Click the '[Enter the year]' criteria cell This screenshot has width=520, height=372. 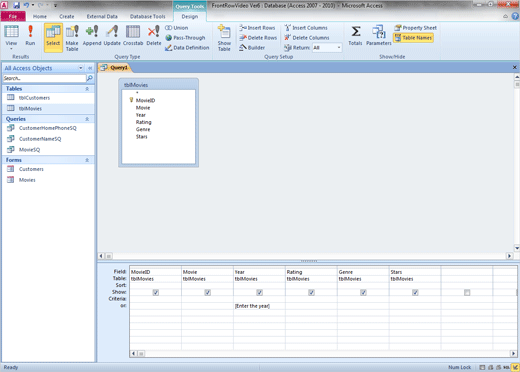259,306
